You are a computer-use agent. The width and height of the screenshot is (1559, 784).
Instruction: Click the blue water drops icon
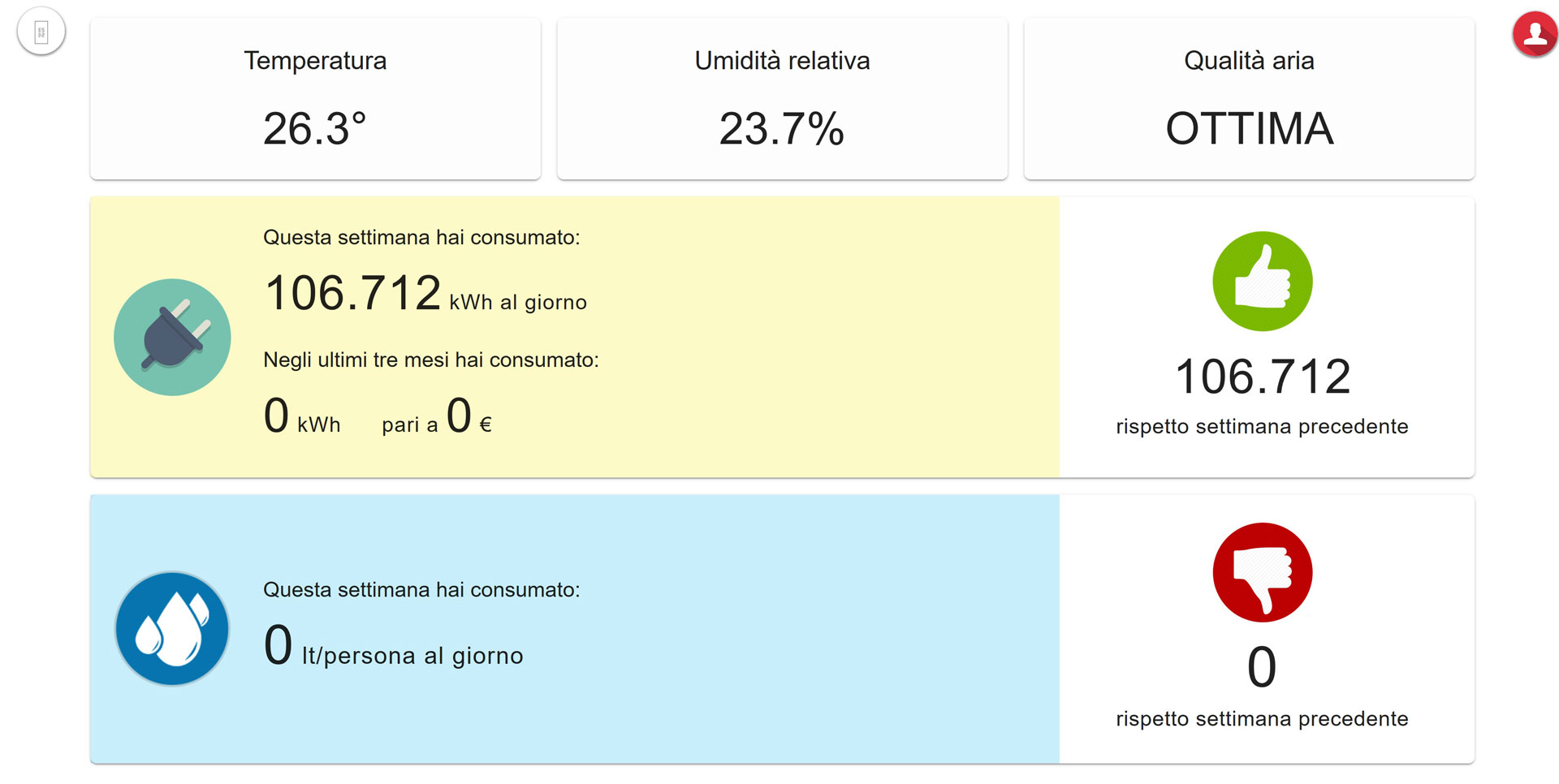(x=172, y=629)
